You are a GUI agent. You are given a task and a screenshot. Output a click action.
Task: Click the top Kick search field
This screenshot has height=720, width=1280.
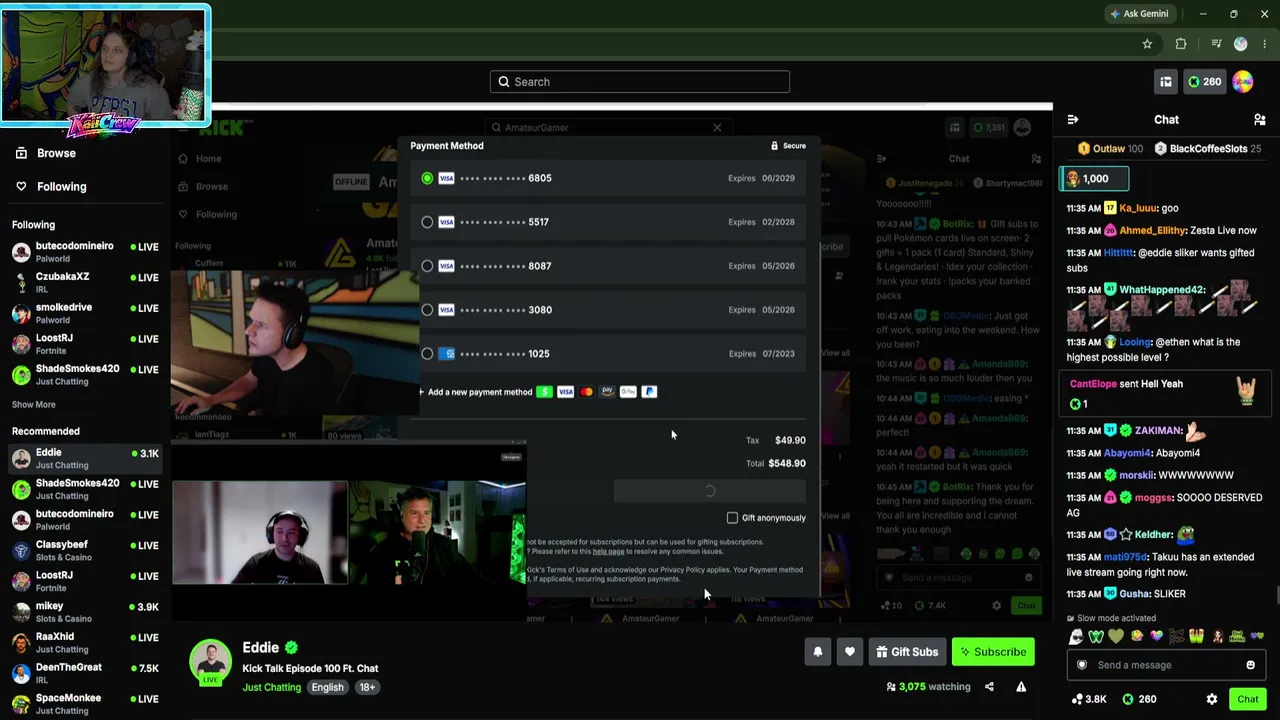point(640,82)
